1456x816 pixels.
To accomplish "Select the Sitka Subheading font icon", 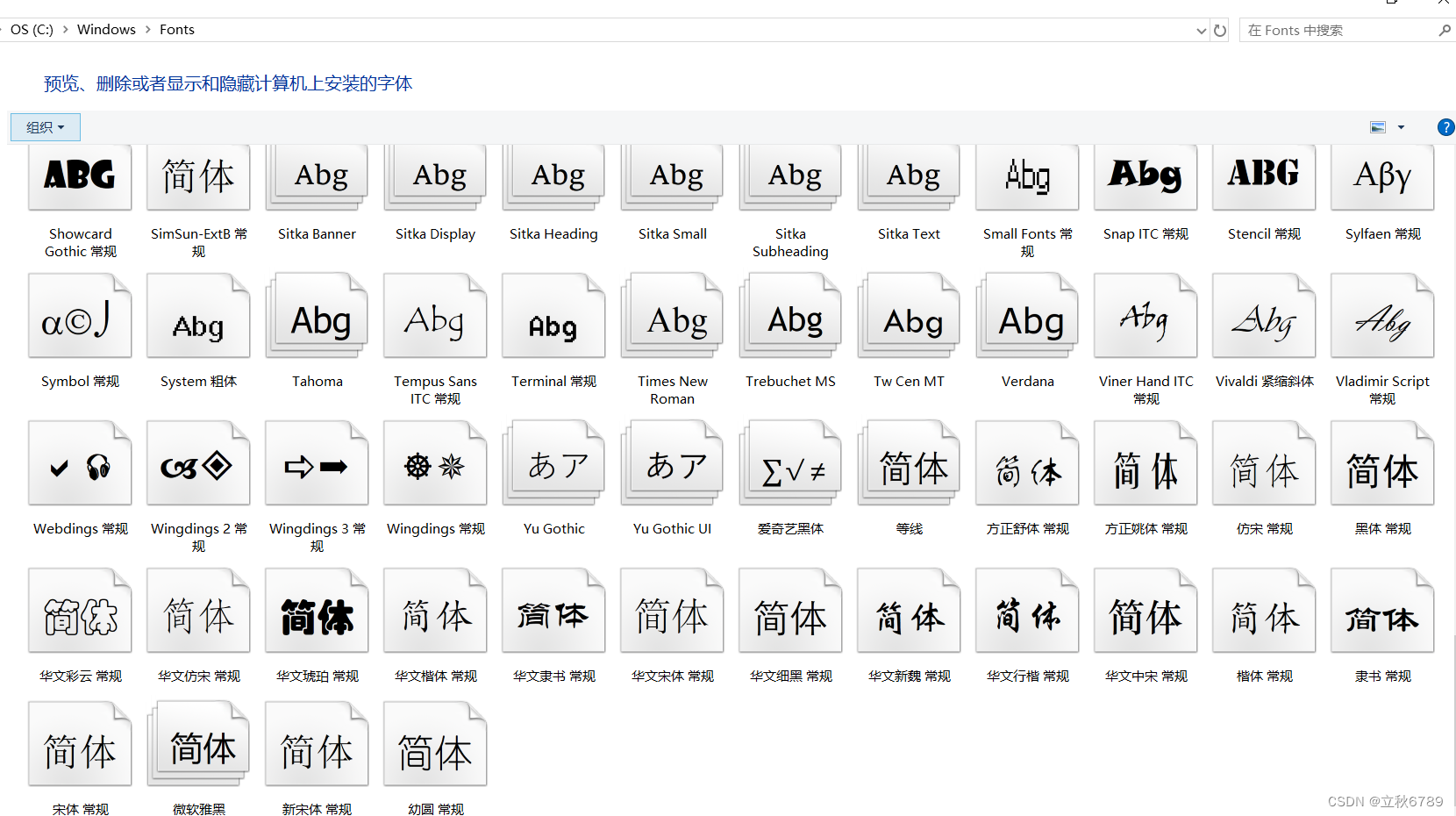I will pyautogui.click(x=790, y=177).
